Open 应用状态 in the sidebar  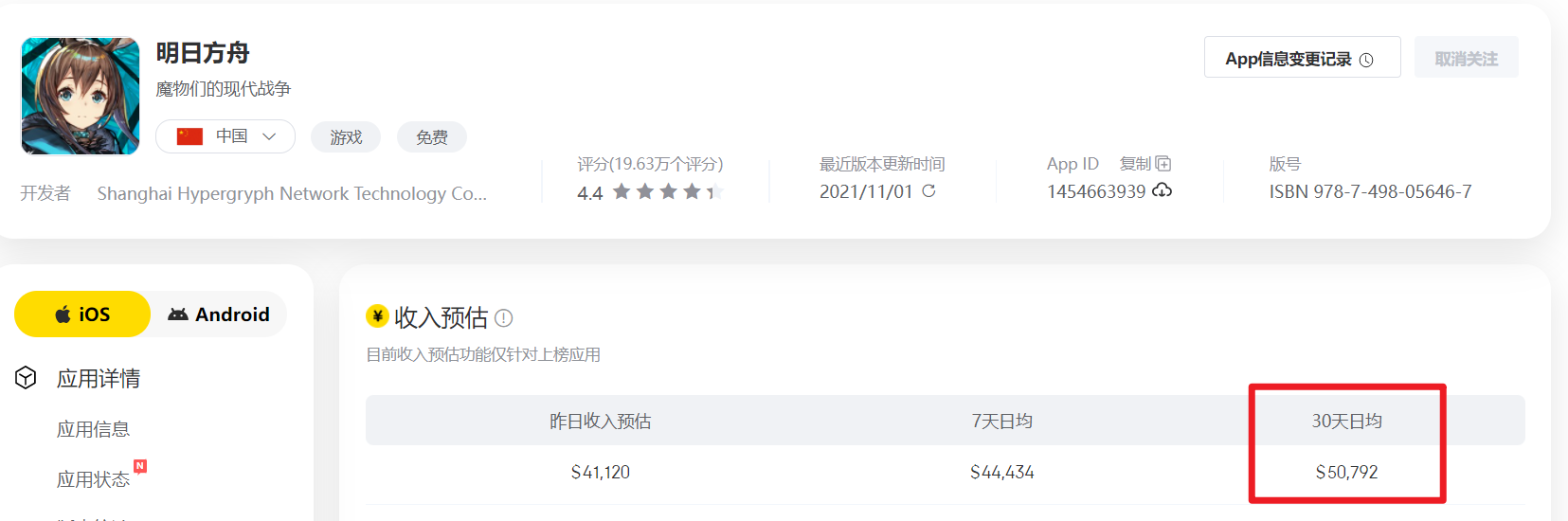click(x=93, y=479)
